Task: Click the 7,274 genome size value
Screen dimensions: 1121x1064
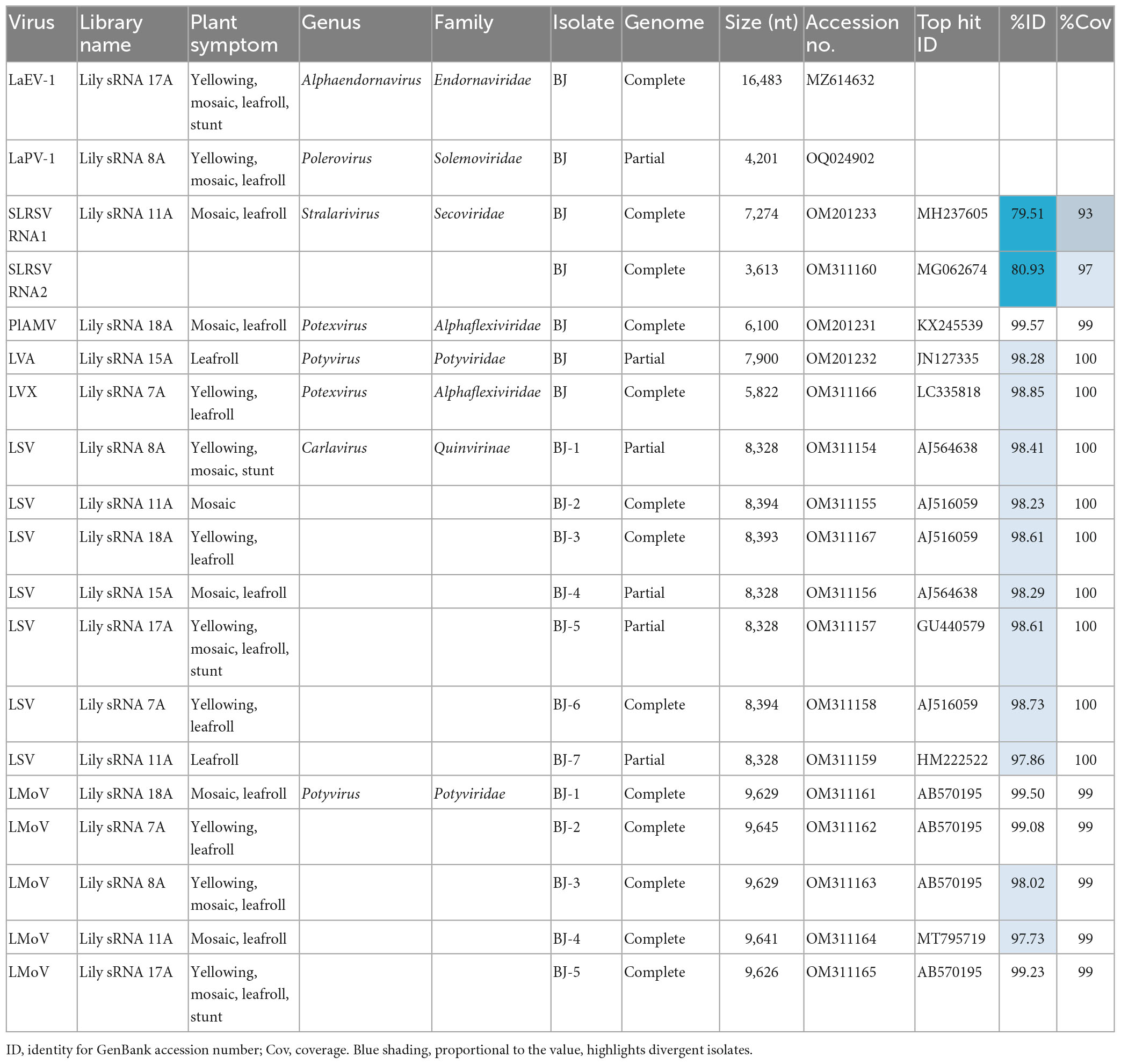Action: (761, 214)
